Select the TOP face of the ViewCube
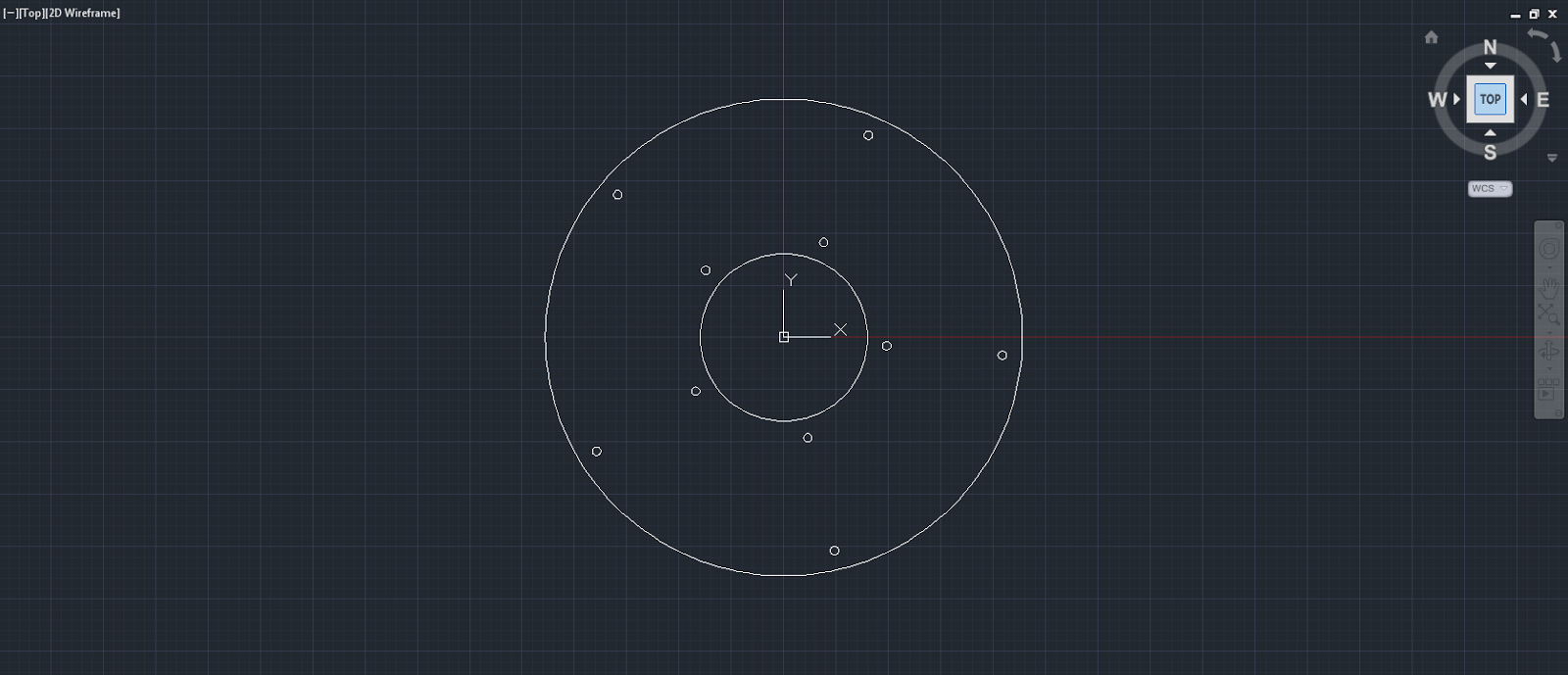1568x675 pixels. pyautogui.click(x=1490, y=99)
